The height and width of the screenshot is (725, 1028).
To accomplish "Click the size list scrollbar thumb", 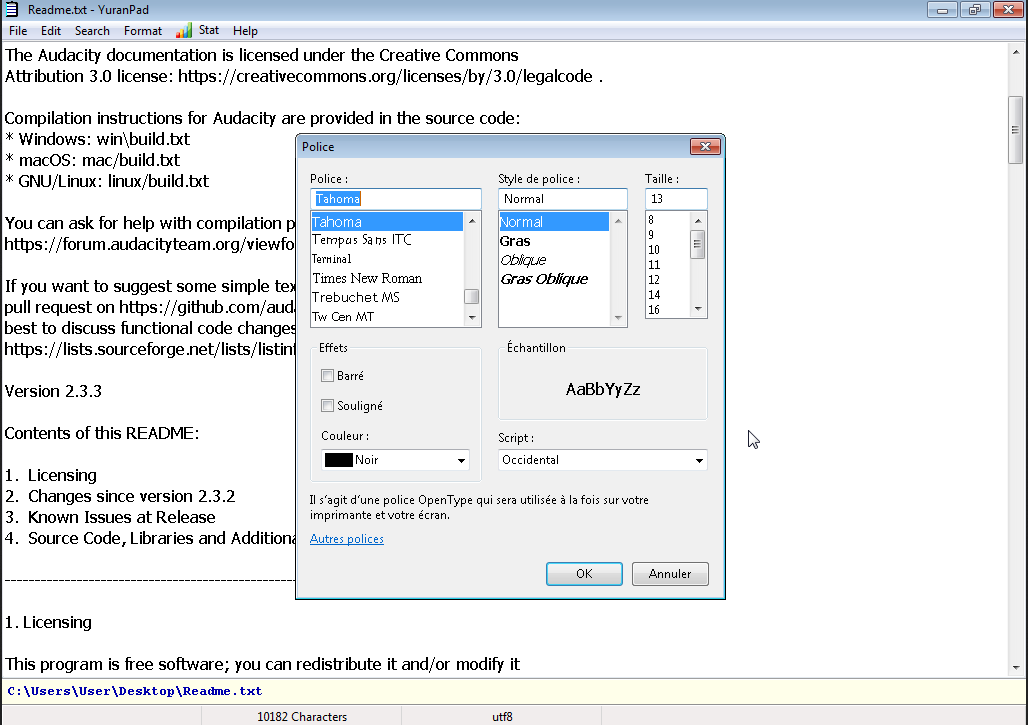I will pyautogui.click(x=698, y=245).
